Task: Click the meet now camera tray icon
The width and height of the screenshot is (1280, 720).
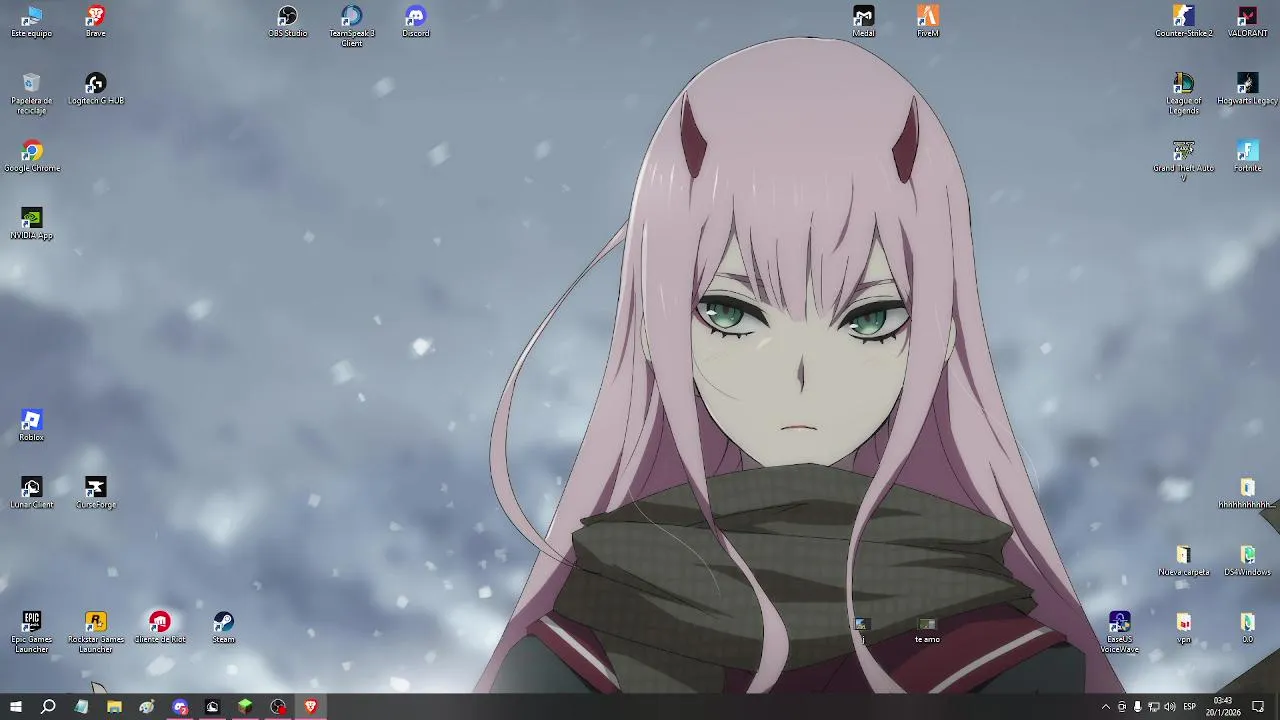Action: 1122,707
